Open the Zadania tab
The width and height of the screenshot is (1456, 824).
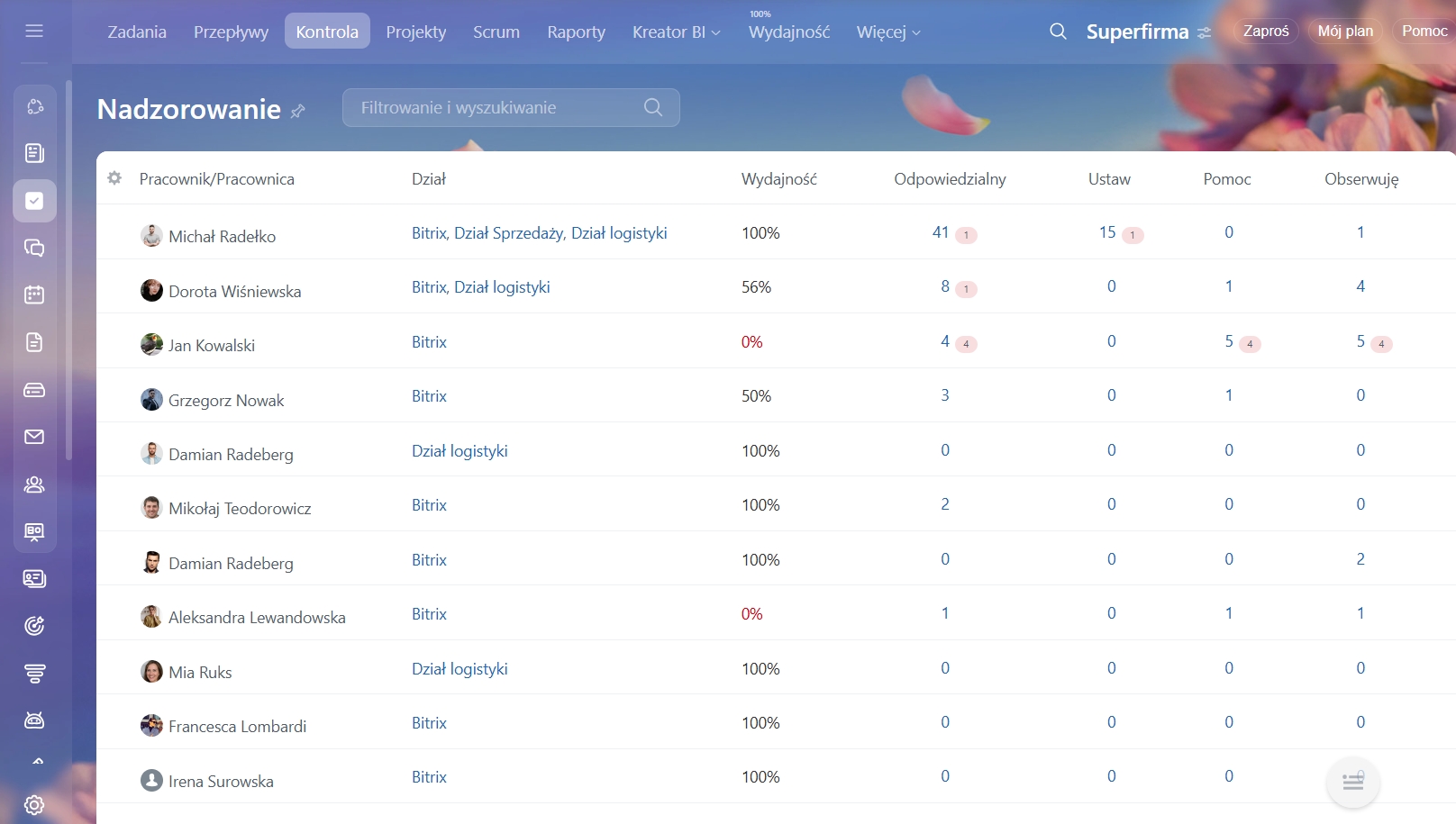pos(137,32)
